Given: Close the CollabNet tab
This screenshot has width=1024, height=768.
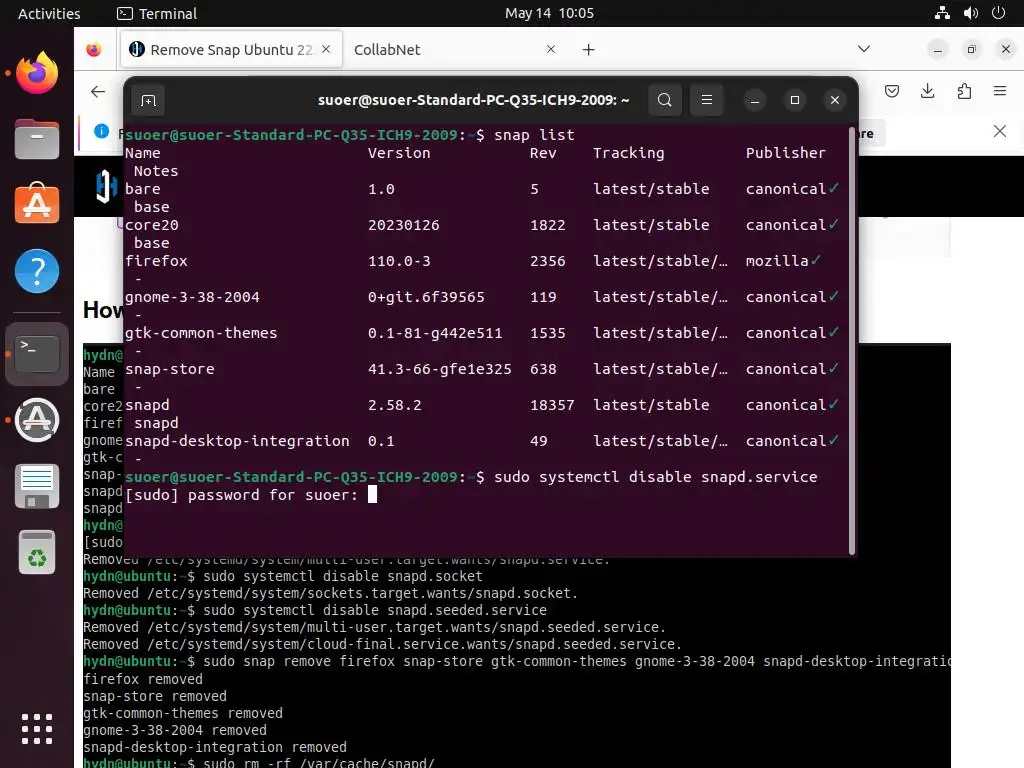Looking at the screenshot, I should coord(551,50).
